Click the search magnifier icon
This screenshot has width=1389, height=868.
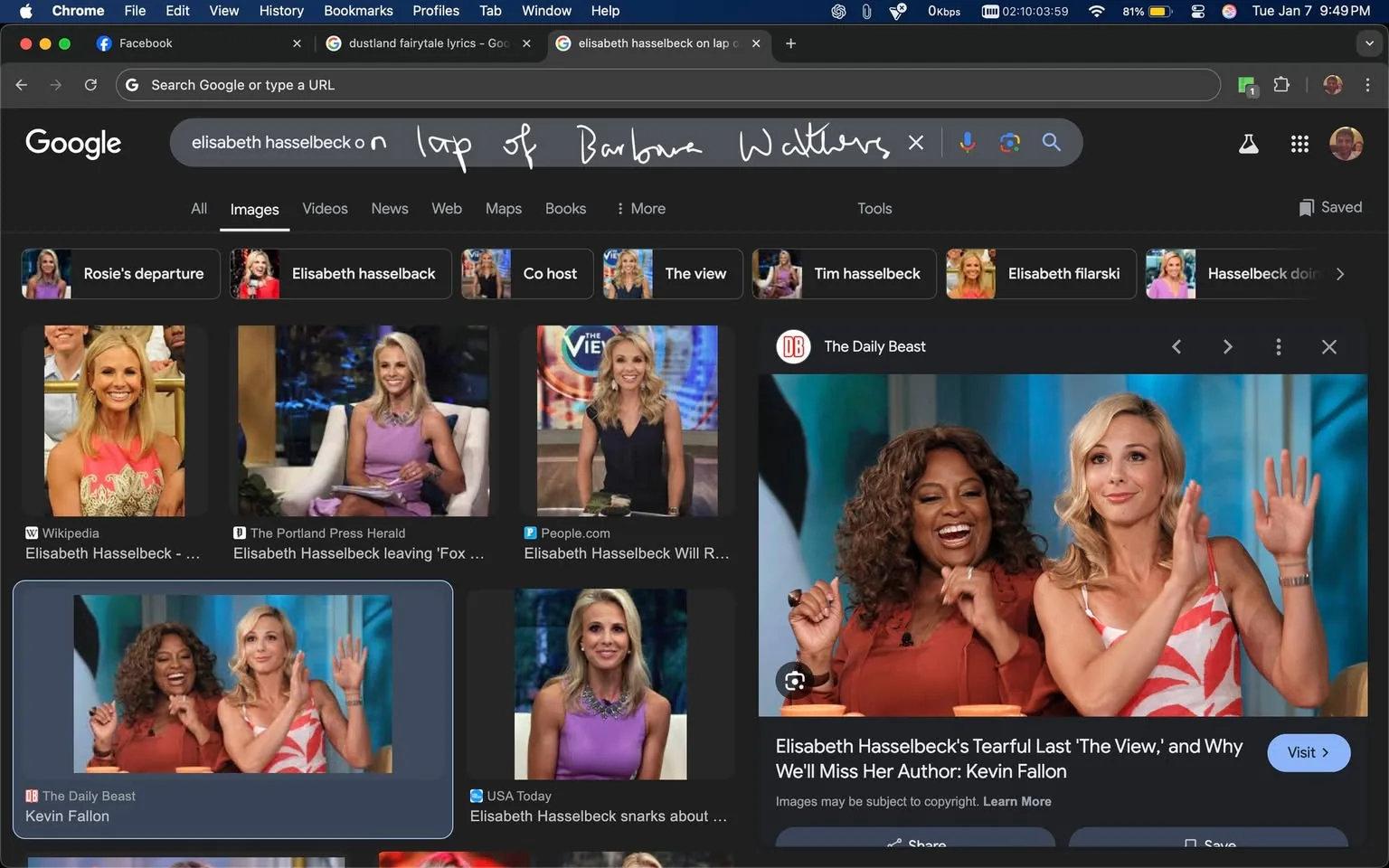point(1051,142)
